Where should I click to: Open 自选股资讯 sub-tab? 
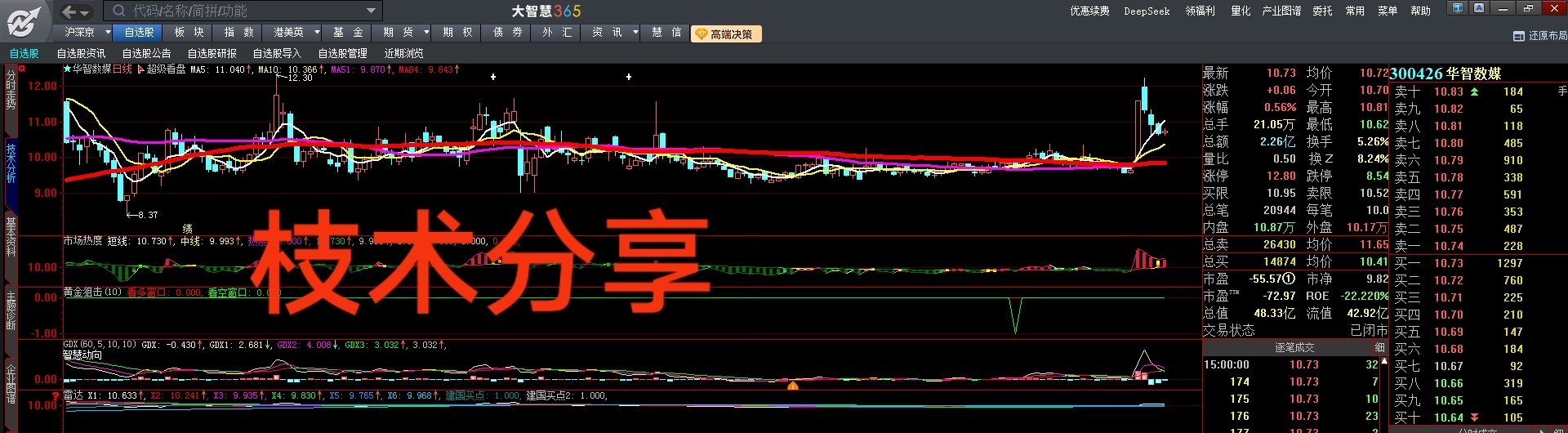[81, 53]
